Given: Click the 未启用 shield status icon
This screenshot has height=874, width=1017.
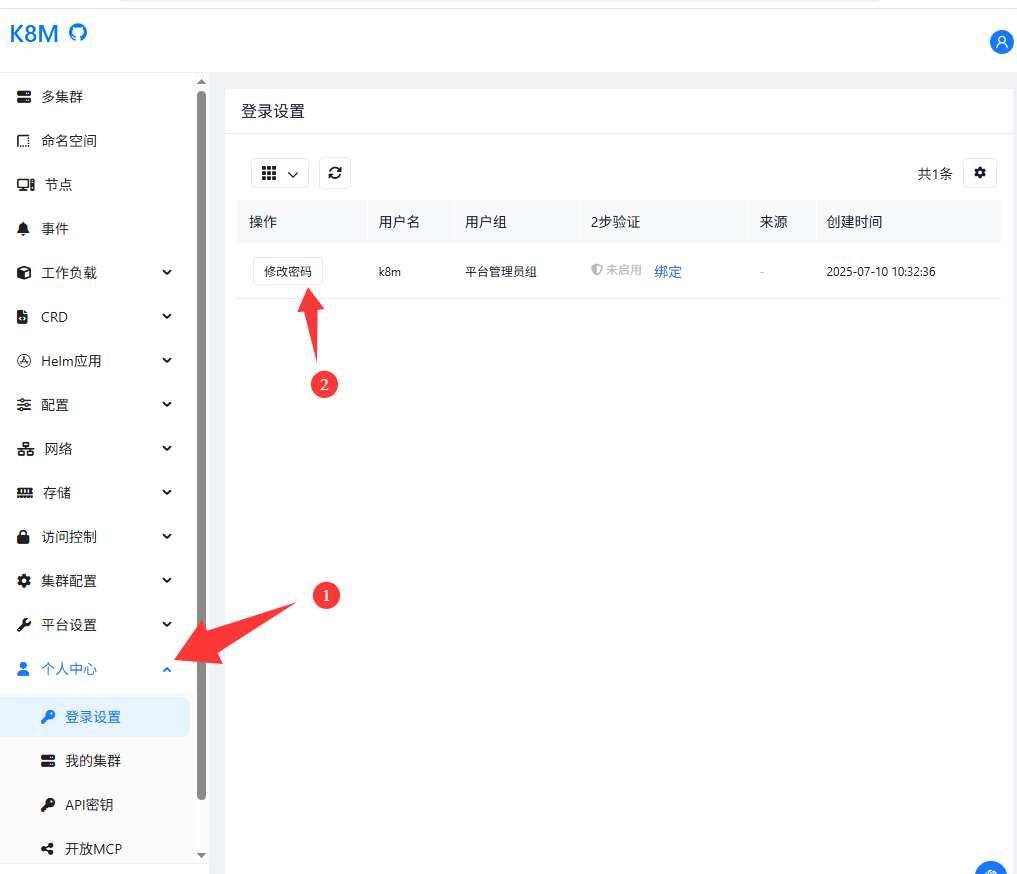Looking at the screenshot, I should click(x=597, y=270).
